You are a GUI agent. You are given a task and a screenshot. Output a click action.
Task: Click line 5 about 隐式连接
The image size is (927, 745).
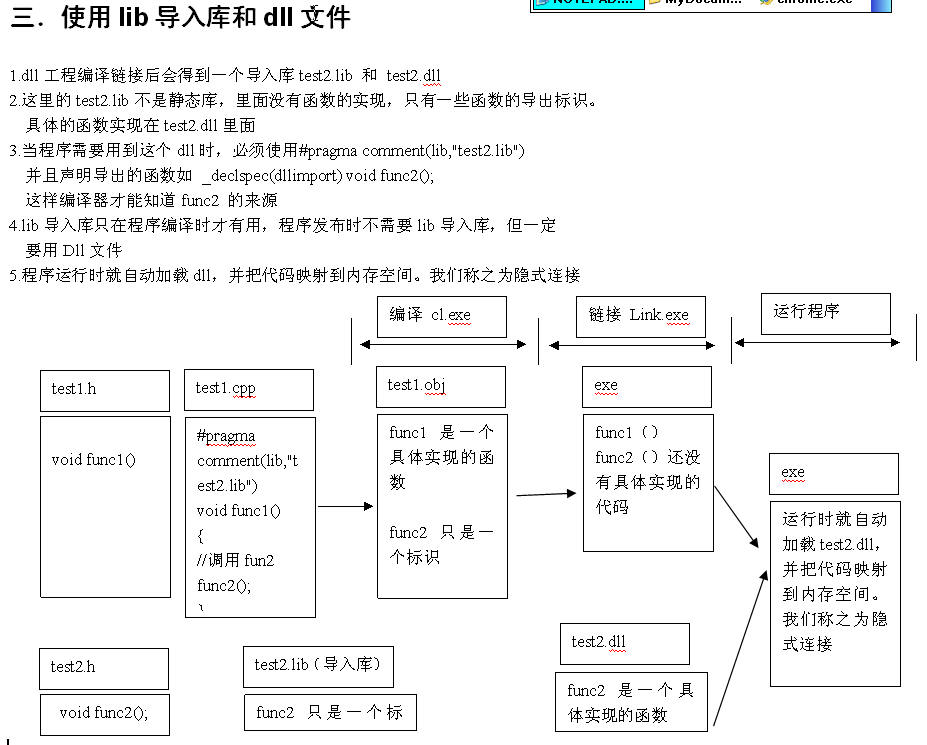[x=294, y=275]
